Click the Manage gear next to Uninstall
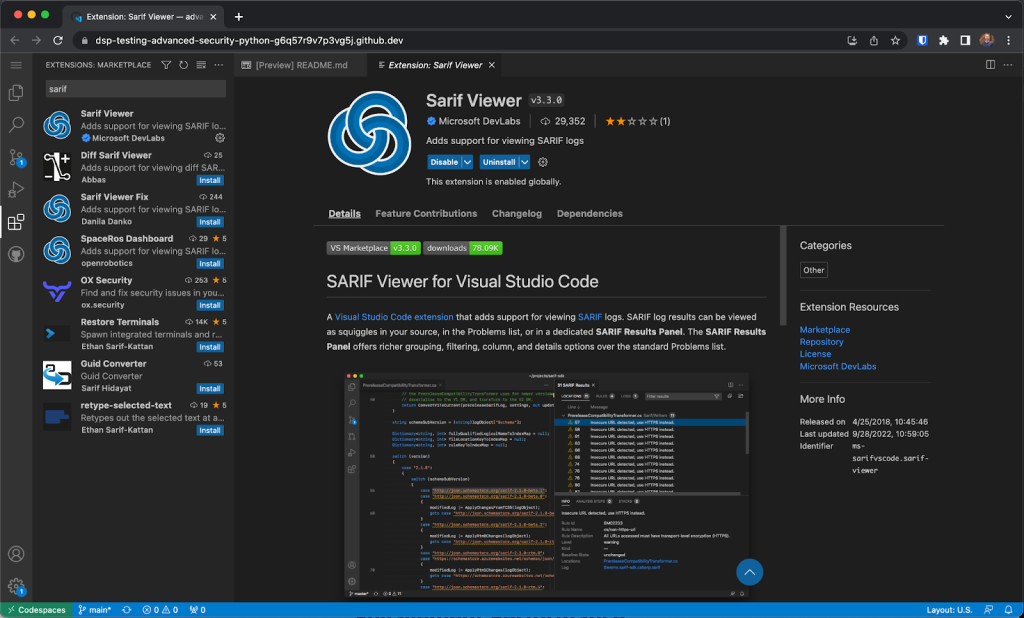The image size is (1024, 618). [x=543, y=162]
